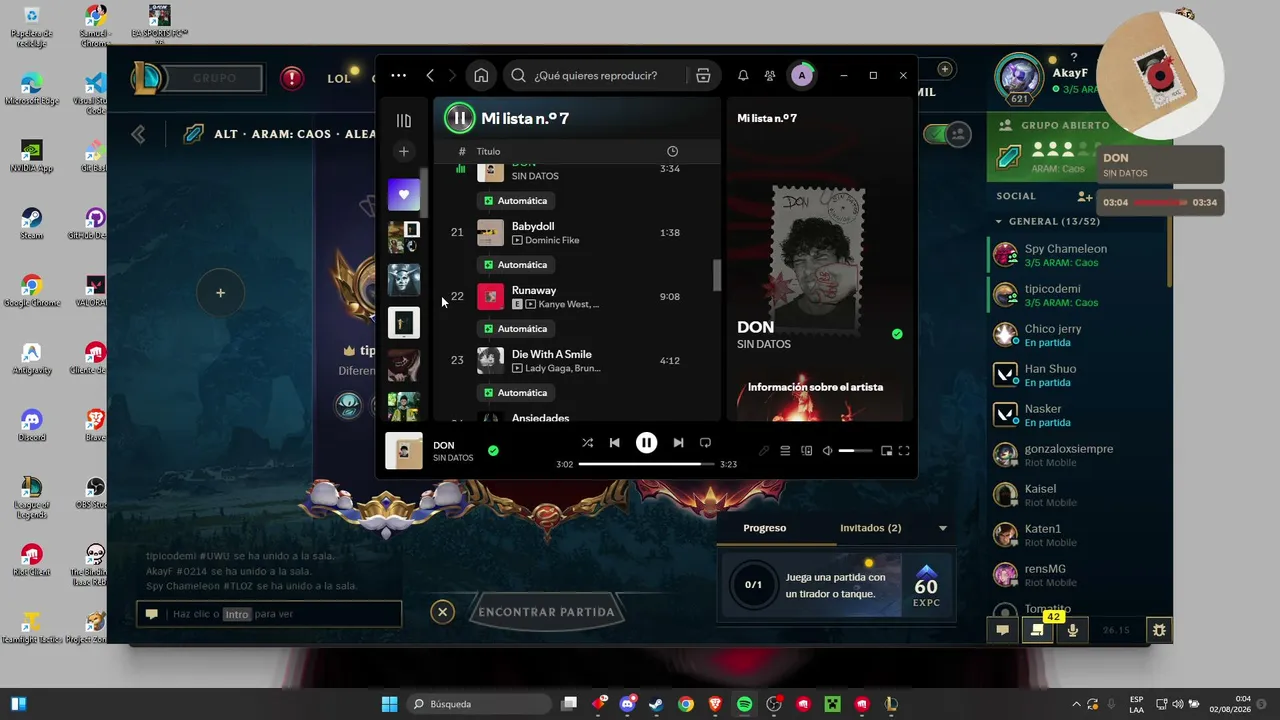Open the LOL tab in League header

(339, 78)
